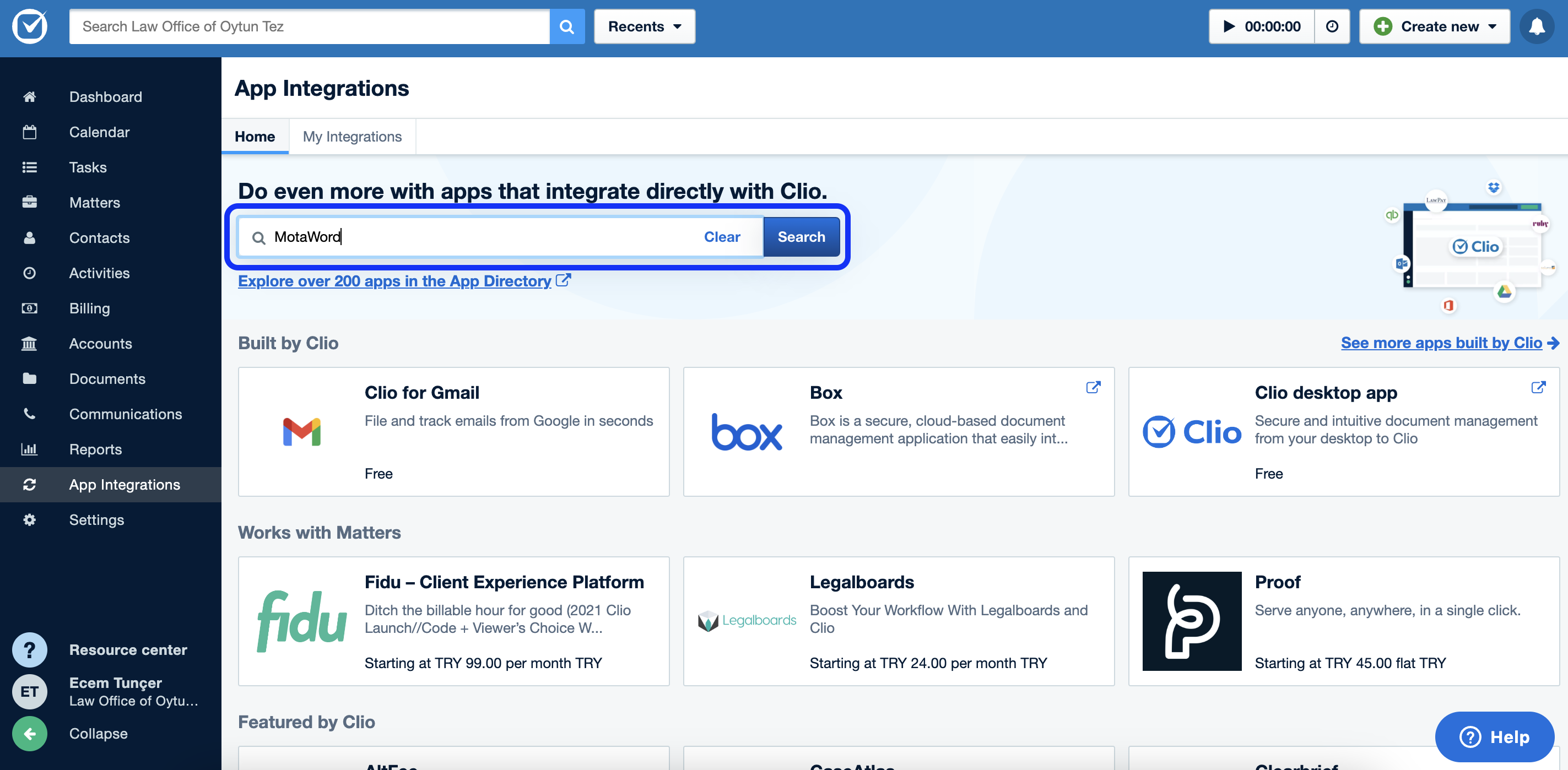Open Matters in the sidebar
This screenshot has width=1568, height=770.
pyautogui.click(x=94, y=203)
